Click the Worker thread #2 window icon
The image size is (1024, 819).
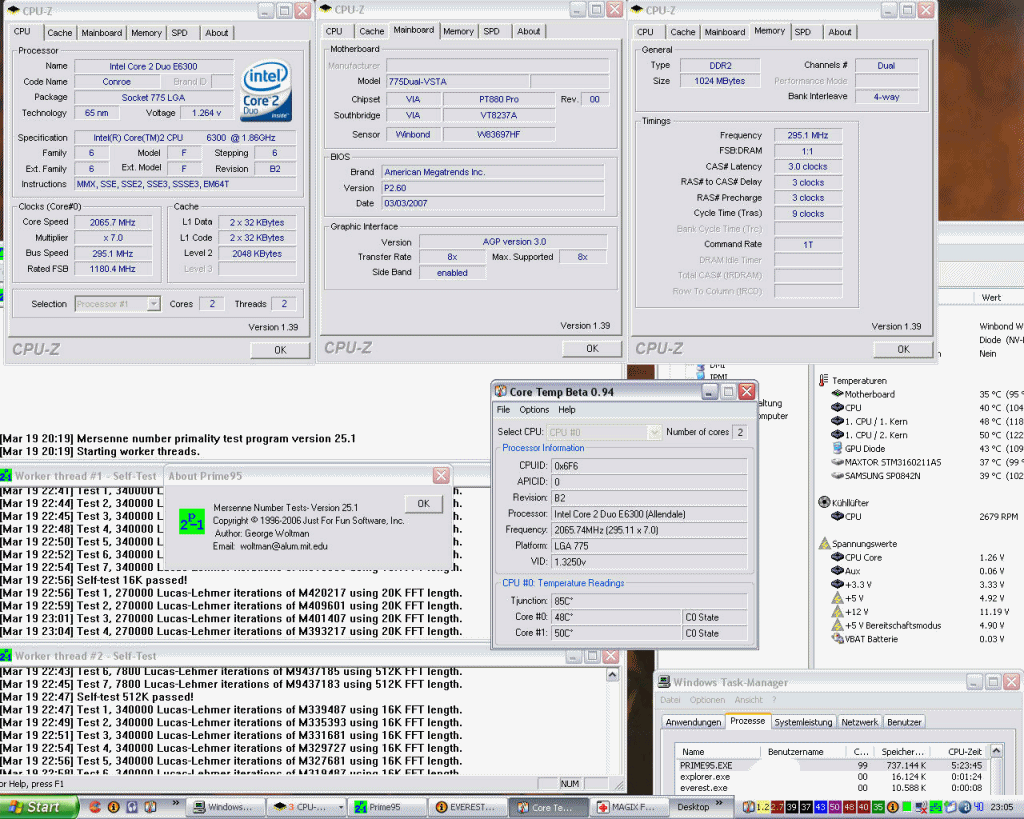(6, 655)
